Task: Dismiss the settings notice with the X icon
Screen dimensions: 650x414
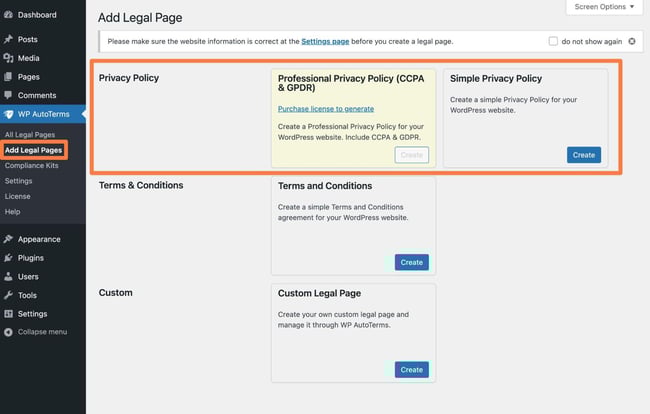Action: 632,41
